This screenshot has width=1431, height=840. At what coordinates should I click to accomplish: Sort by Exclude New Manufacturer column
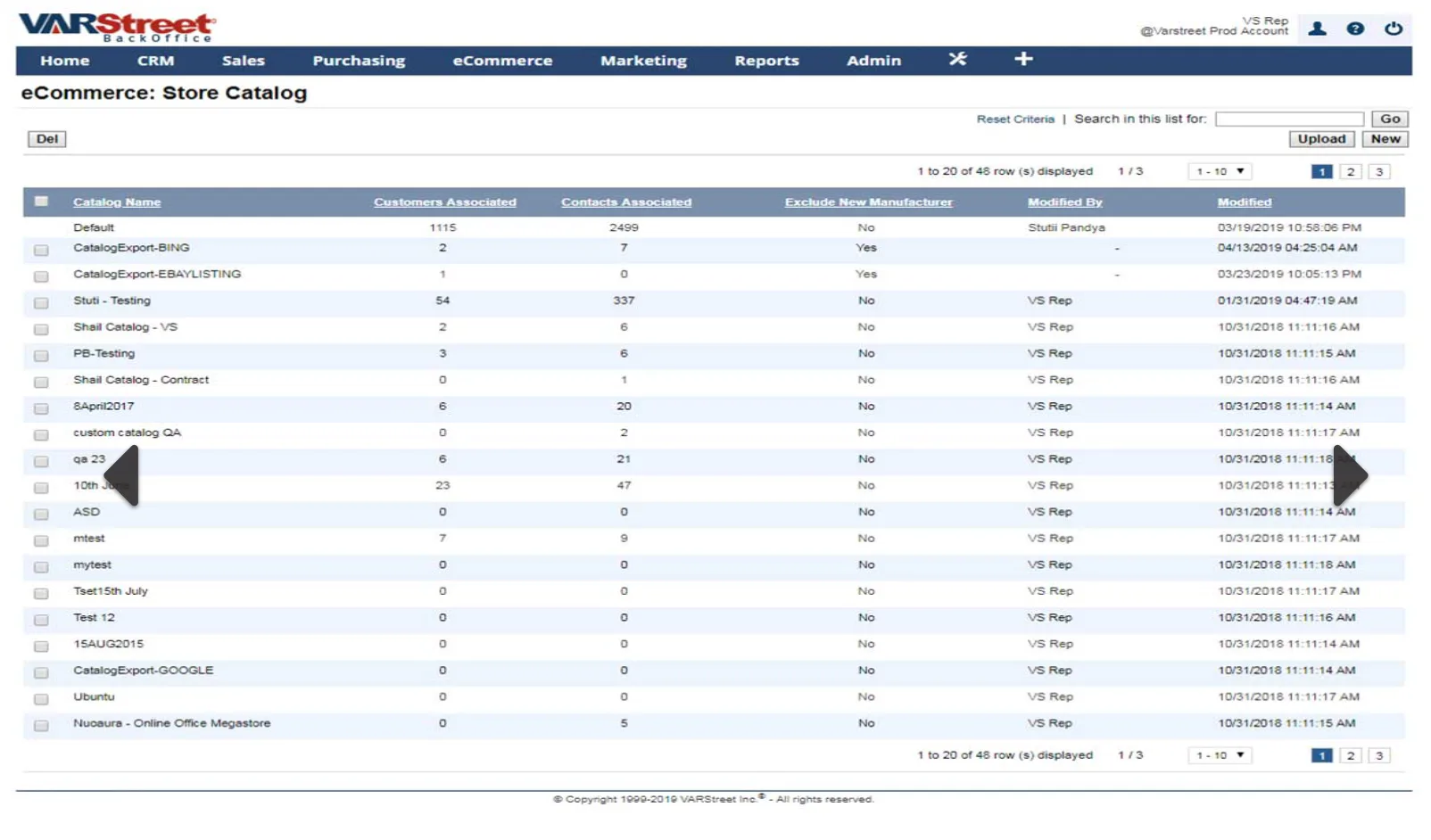click(x=869, y=202)
